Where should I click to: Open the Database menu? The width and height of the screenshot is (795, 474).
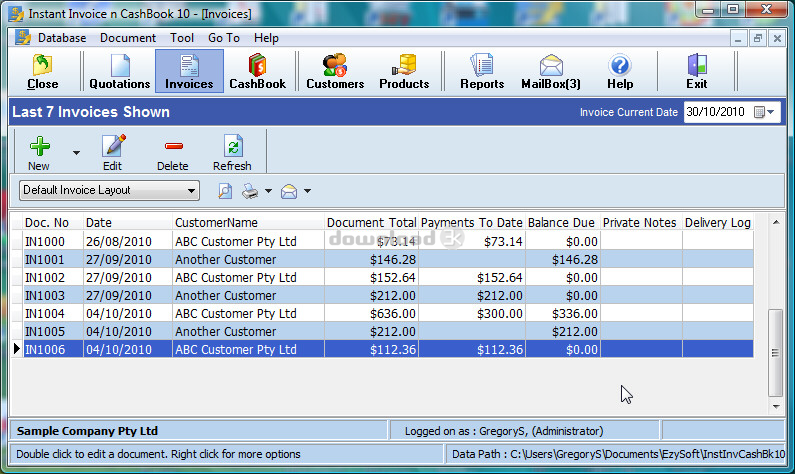tap(62, 38)
